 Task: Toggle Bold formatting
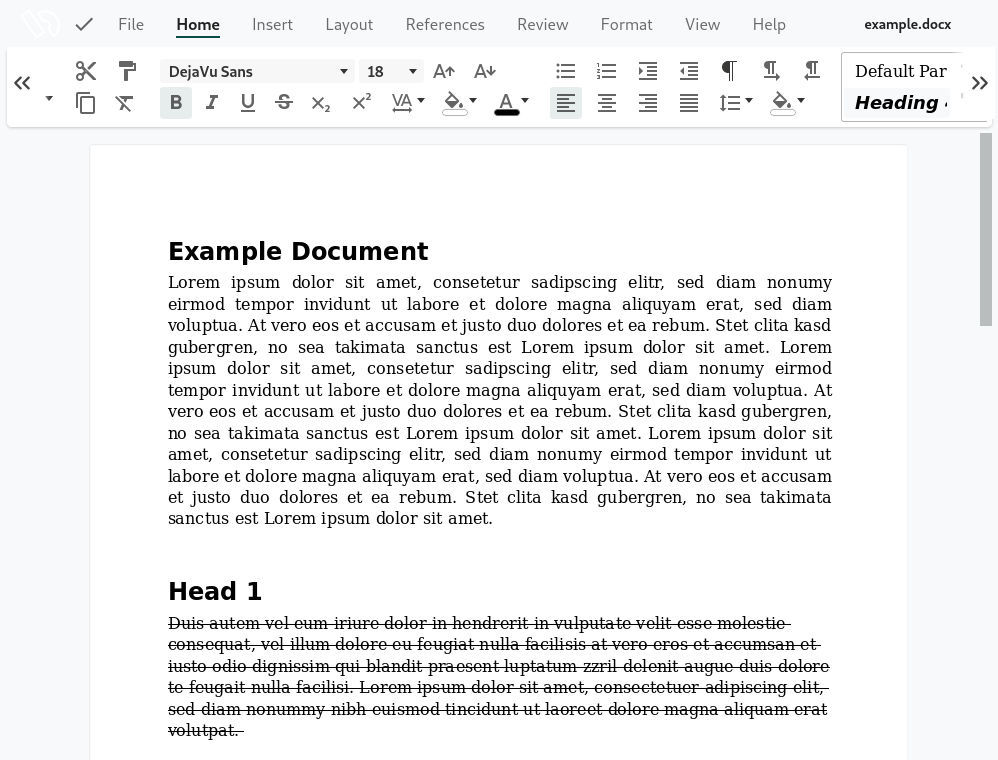pyautogui.click(x=176, y=103)
